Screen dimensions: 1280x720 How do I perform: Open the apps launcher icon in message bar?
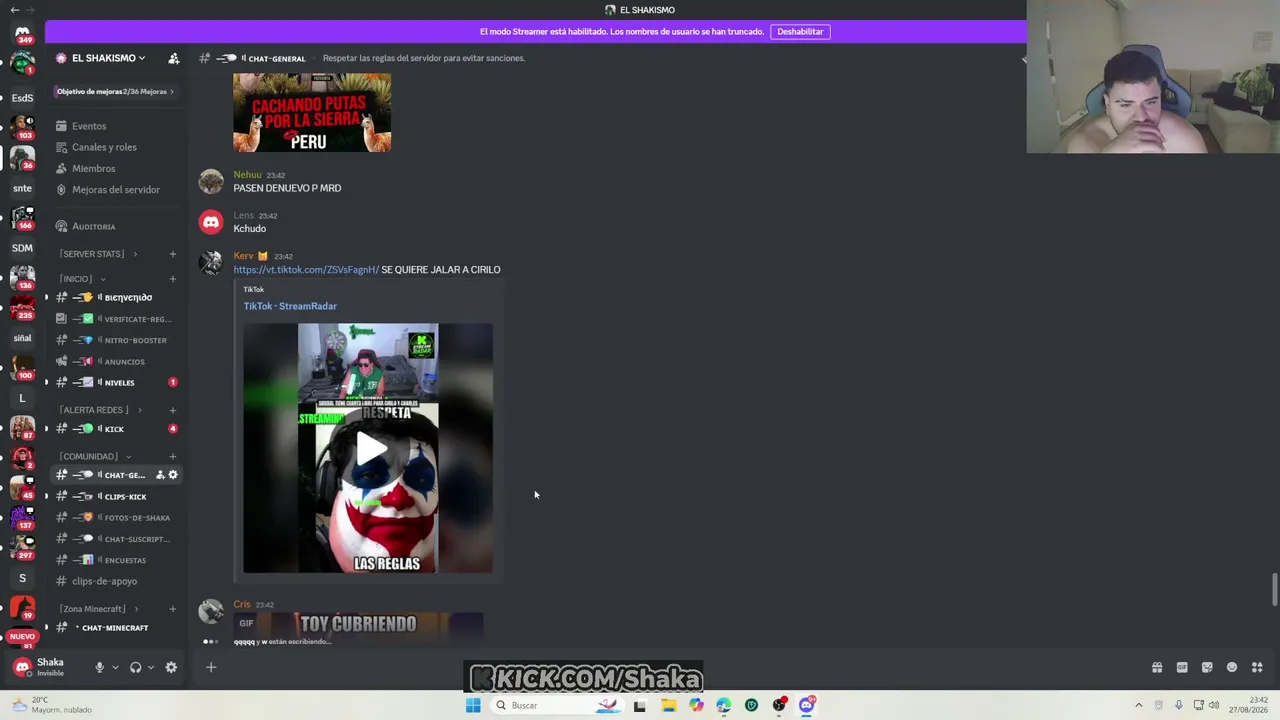1257,667
